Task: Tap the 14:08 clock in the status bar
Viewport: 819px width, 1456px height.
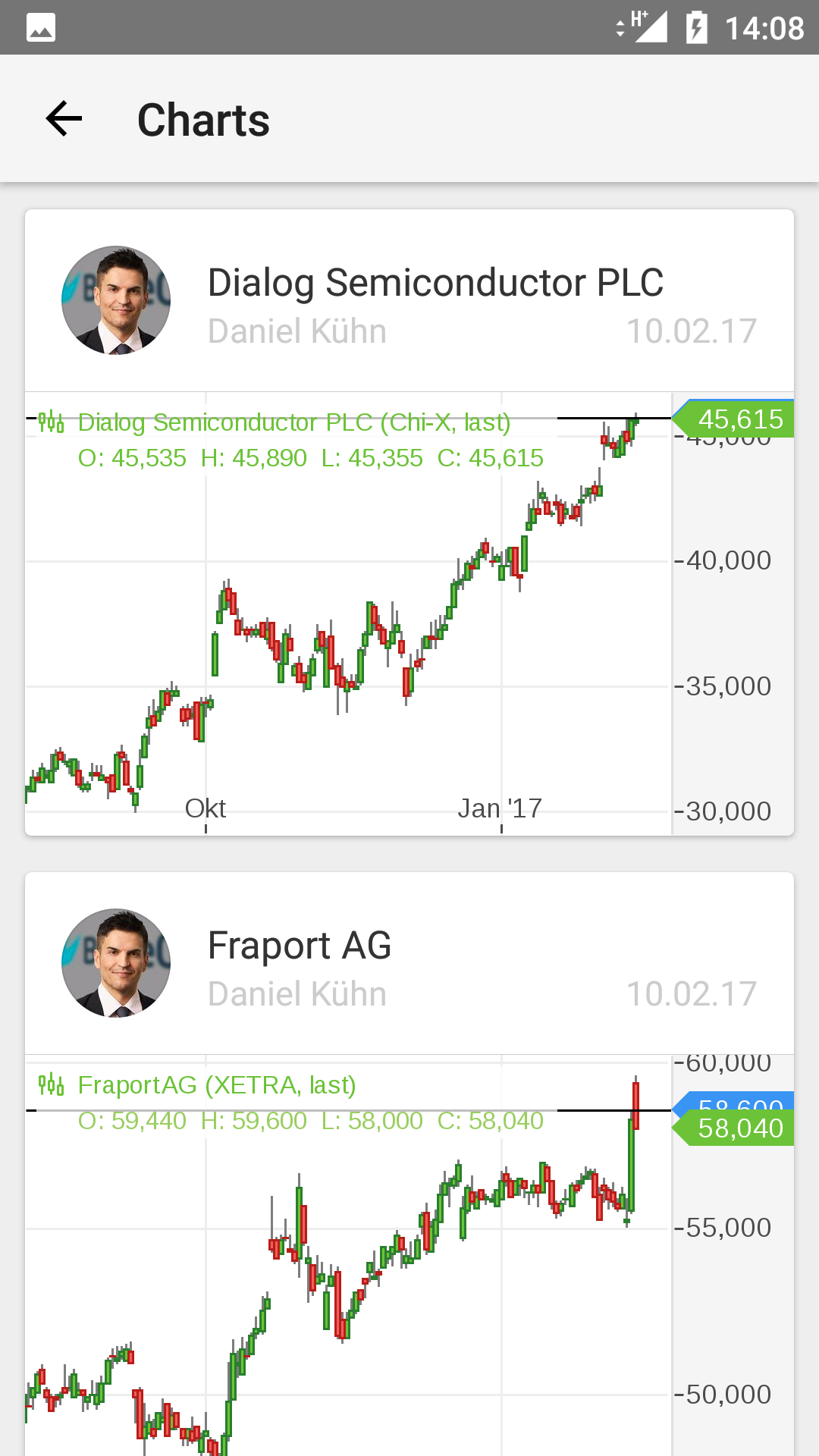Action: (764, 28)
